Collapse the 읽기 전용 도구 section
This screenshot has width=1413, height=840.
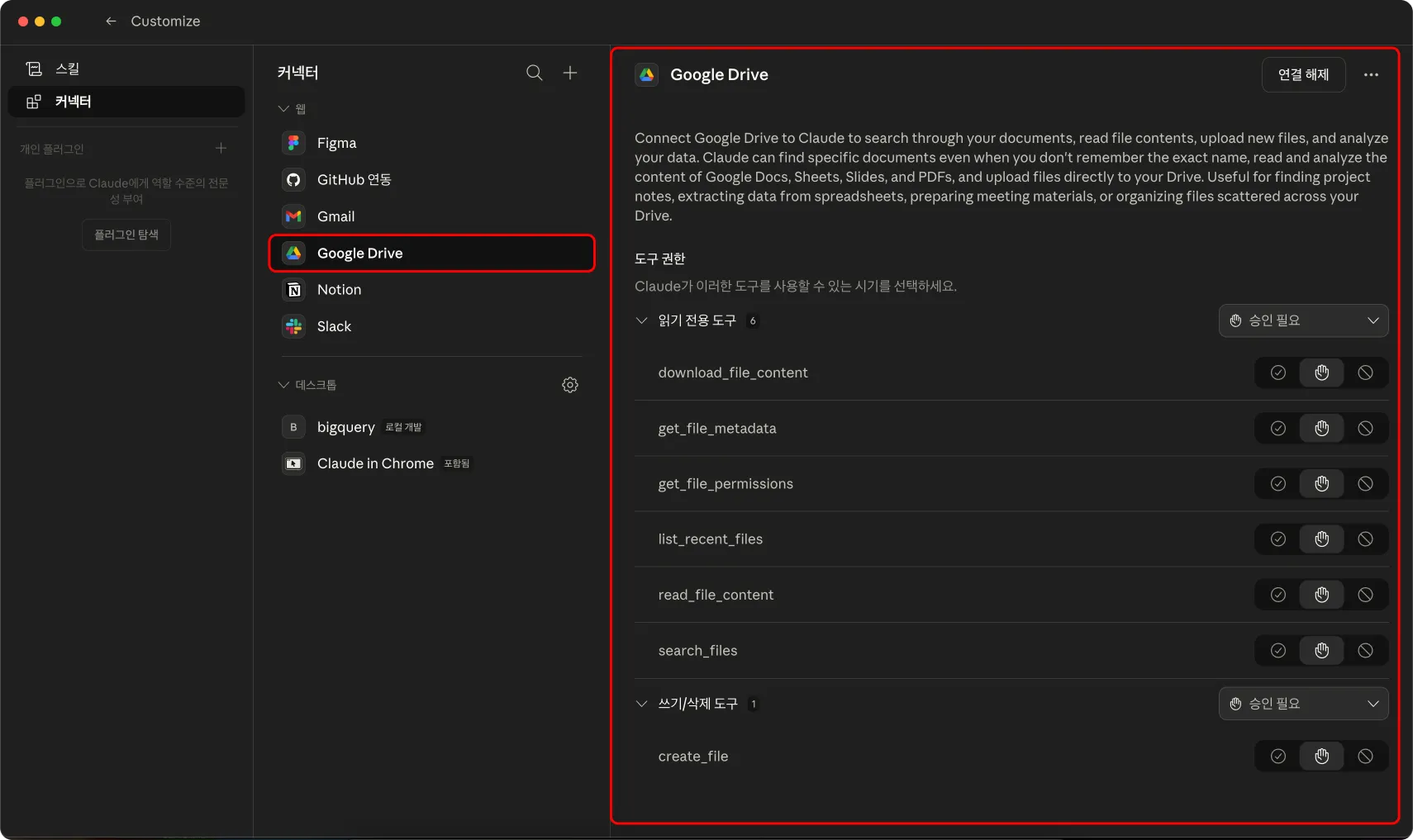click(641, 320)
